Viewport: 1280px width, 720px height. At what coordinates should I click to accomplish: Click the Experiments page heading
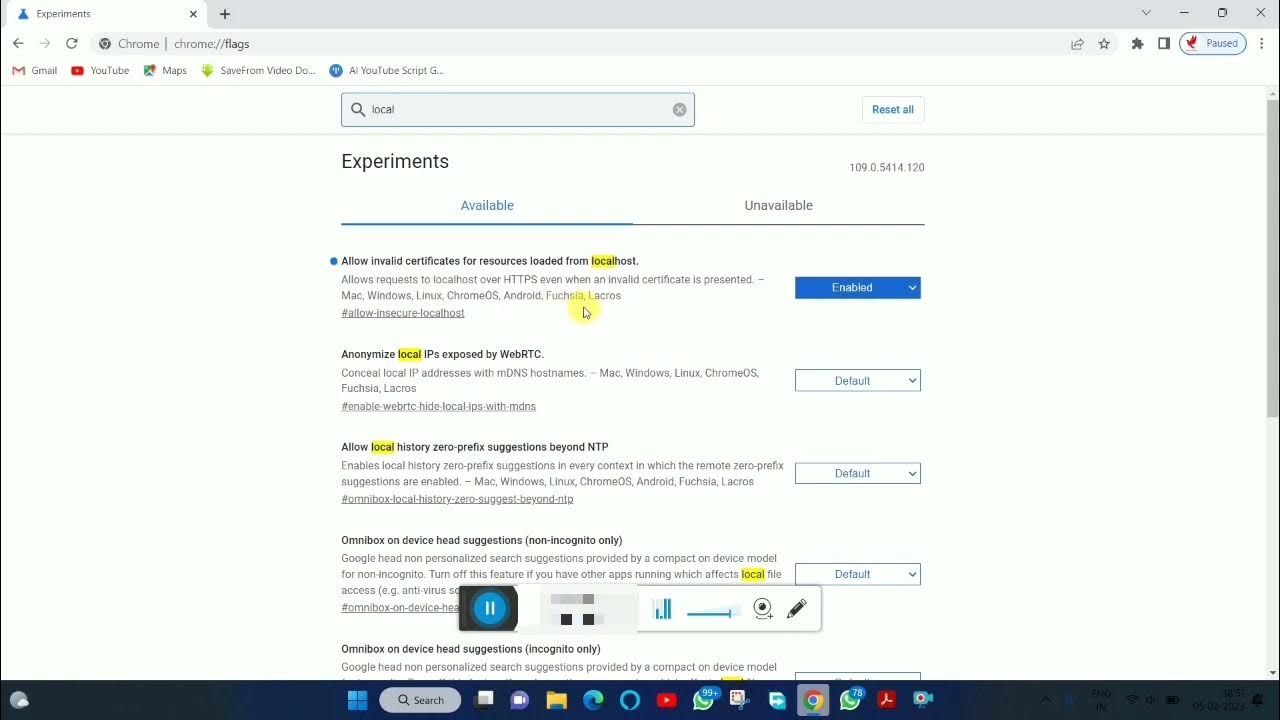tap(395, 162)
